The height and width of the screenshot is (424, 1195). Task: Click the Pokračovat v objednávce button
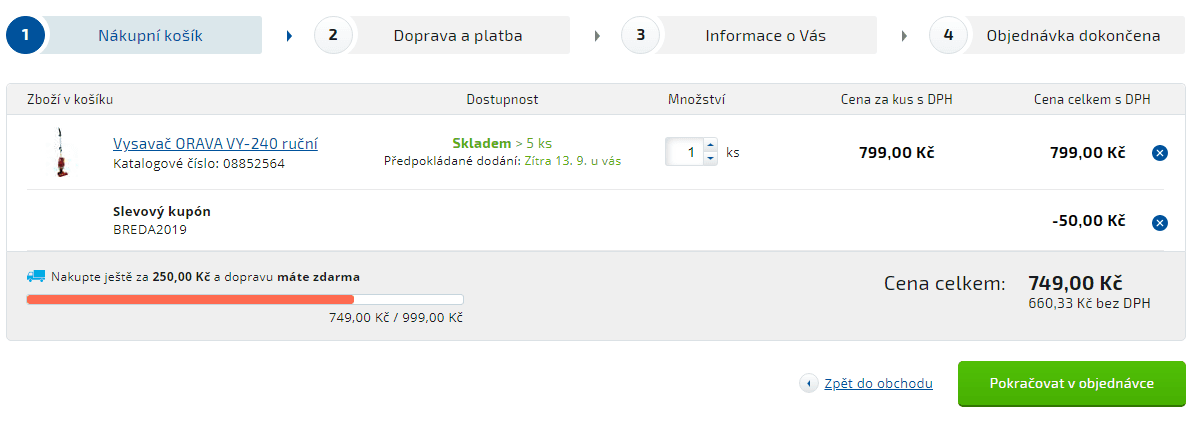1072,384
